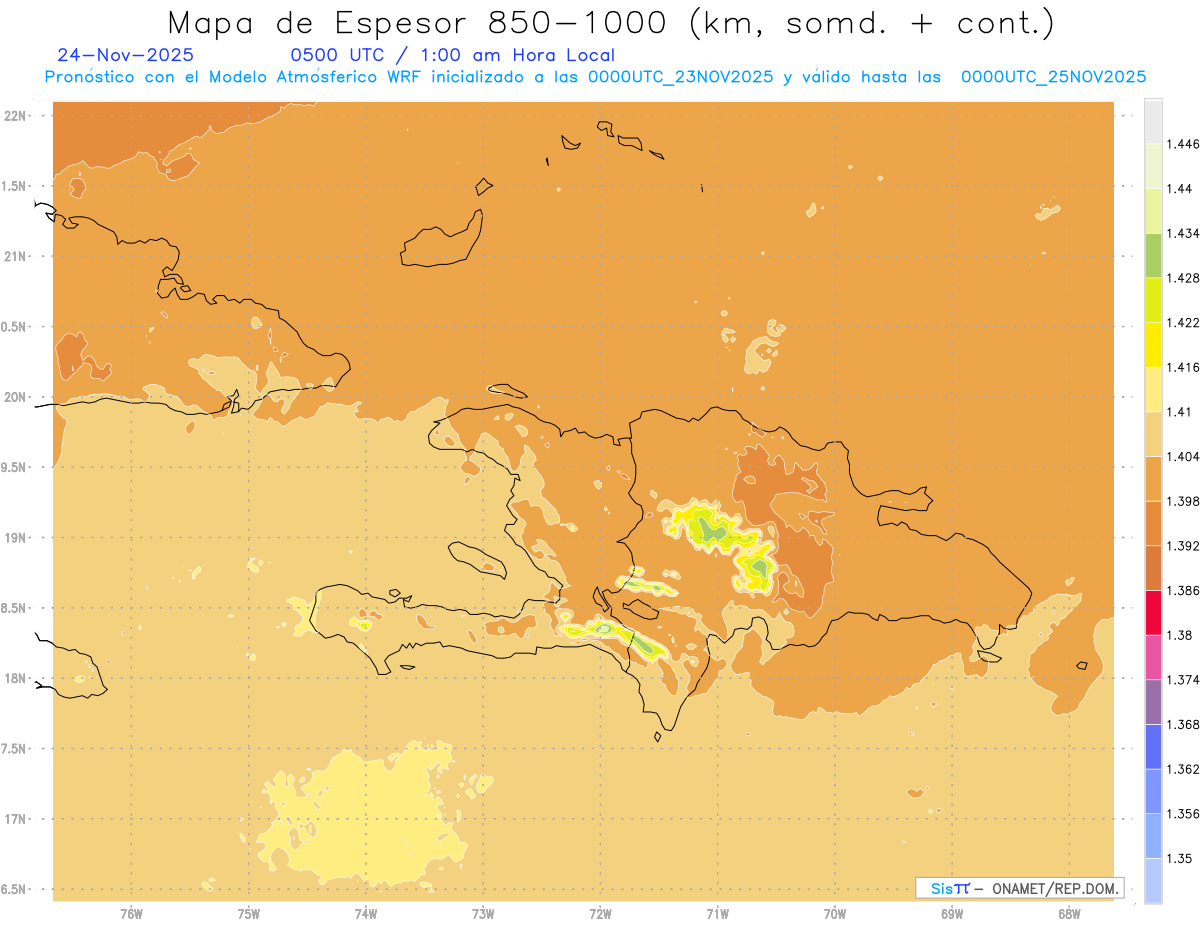Click the '73W' longitude axis label

click(x=483, y=912)
